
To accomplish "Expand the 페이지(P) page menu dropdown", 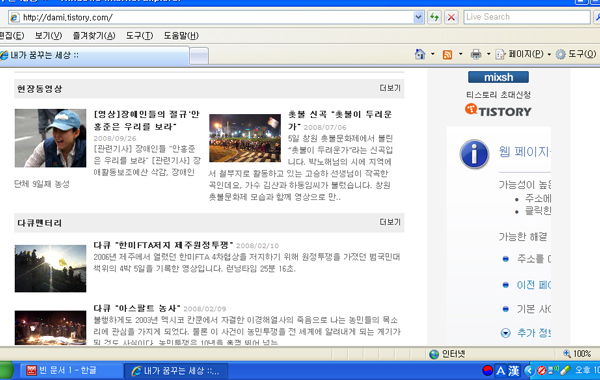I will [x=549, y=54].
